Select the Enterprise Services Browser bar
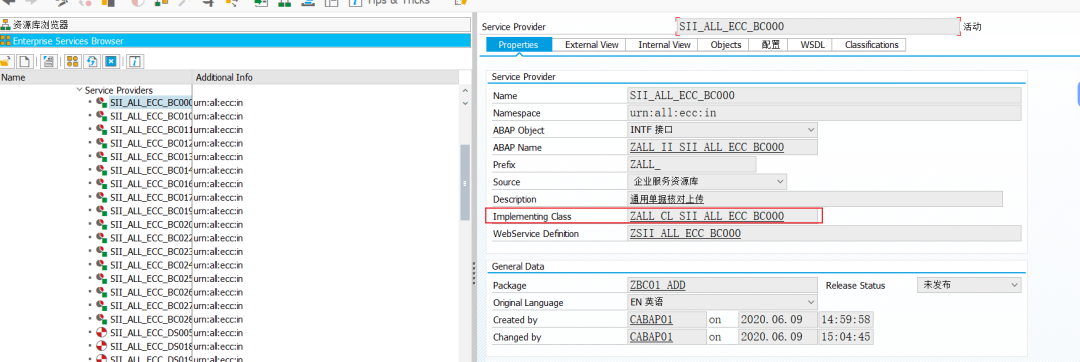 [x=235, y=41]
